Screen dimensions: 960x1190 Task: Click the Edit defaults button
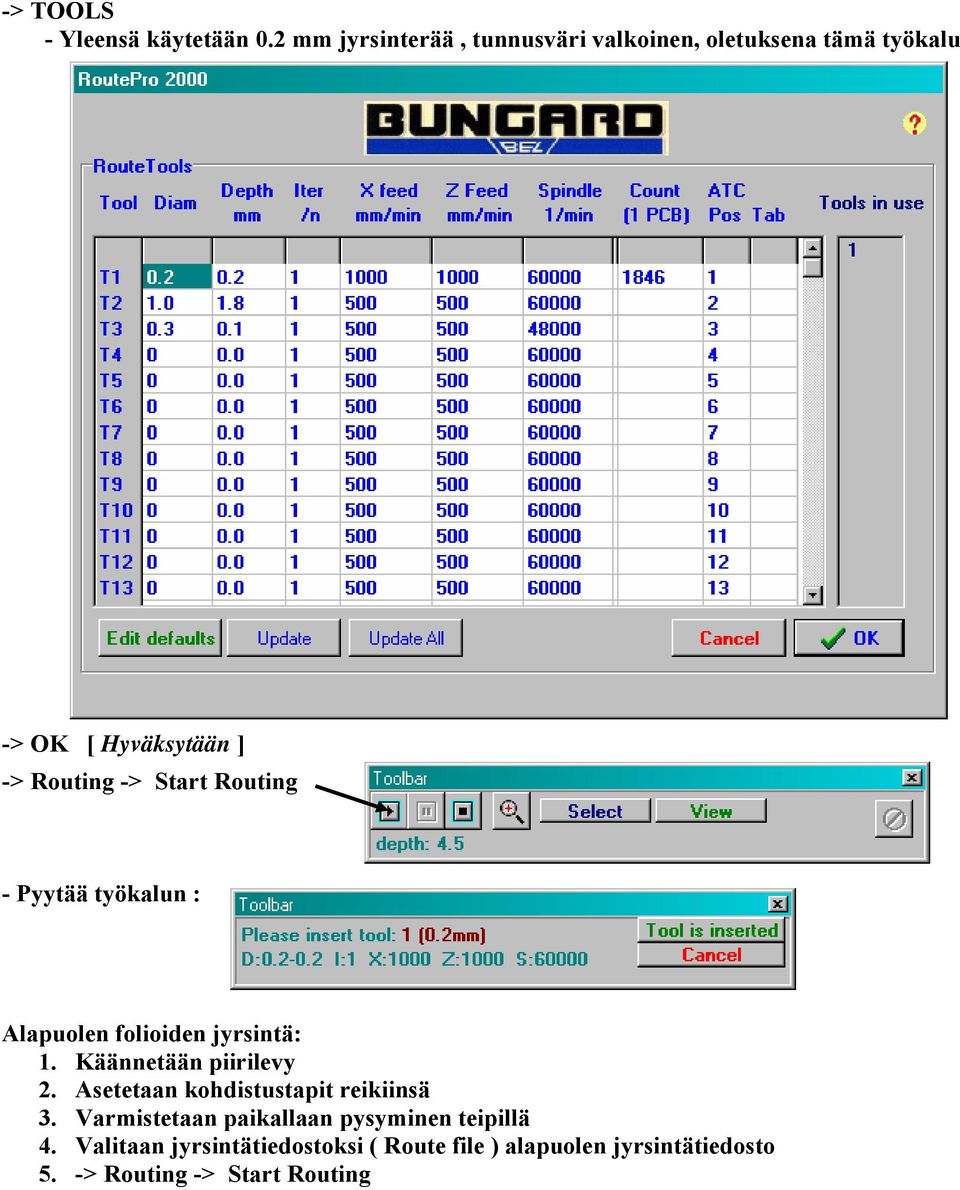(x=160, y=638)
